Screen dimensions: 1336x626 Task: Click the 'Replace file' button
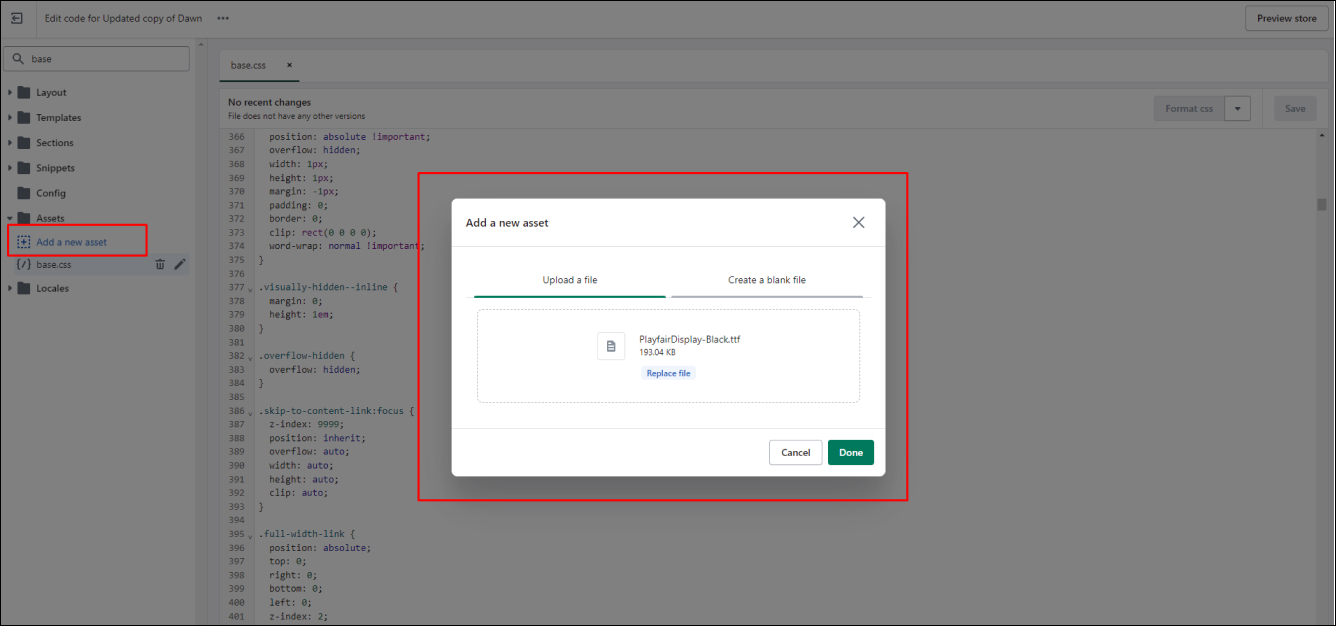668,373
